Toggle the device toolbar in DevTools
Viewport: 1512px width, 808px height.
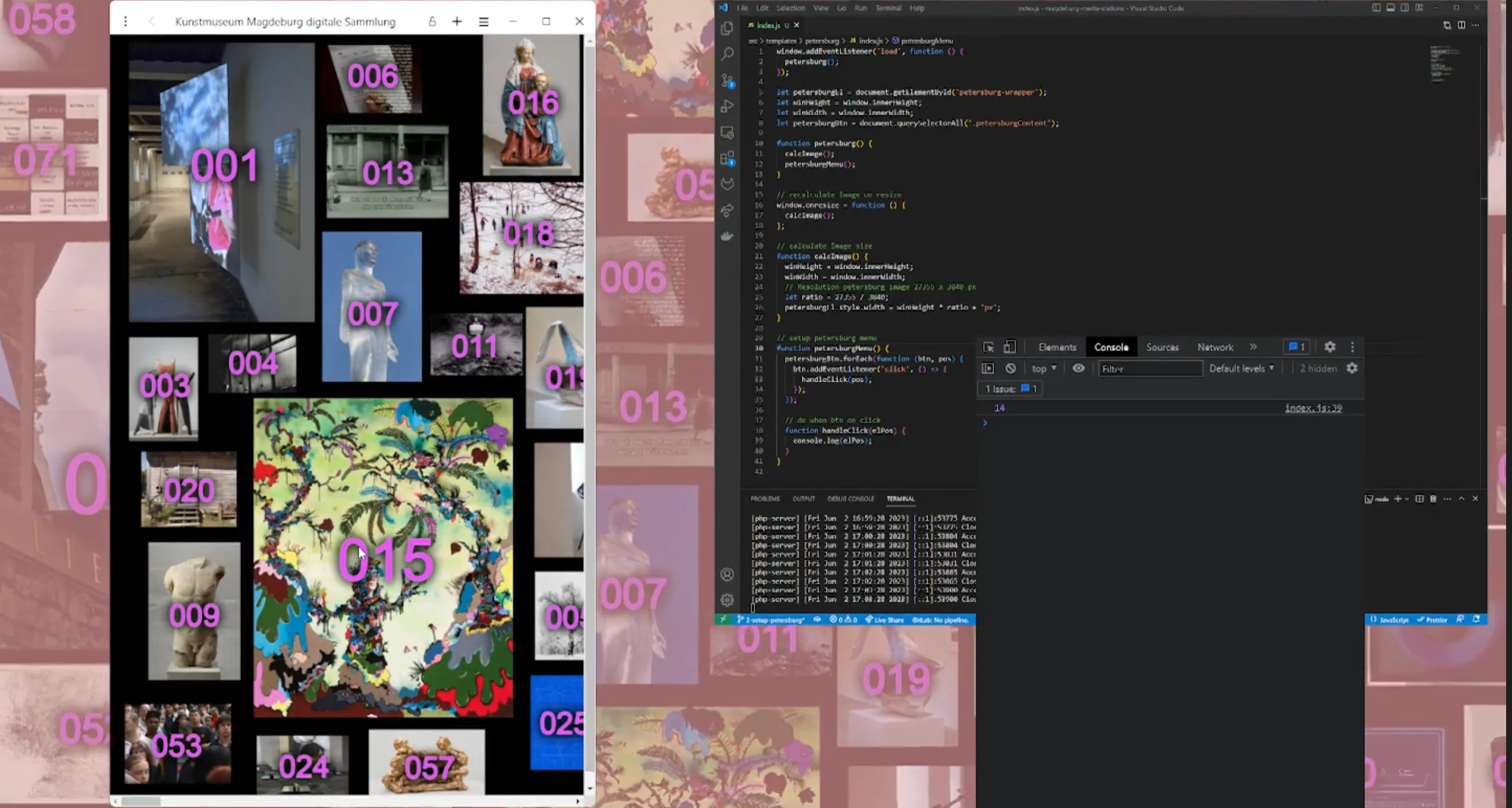point(1010,347)
